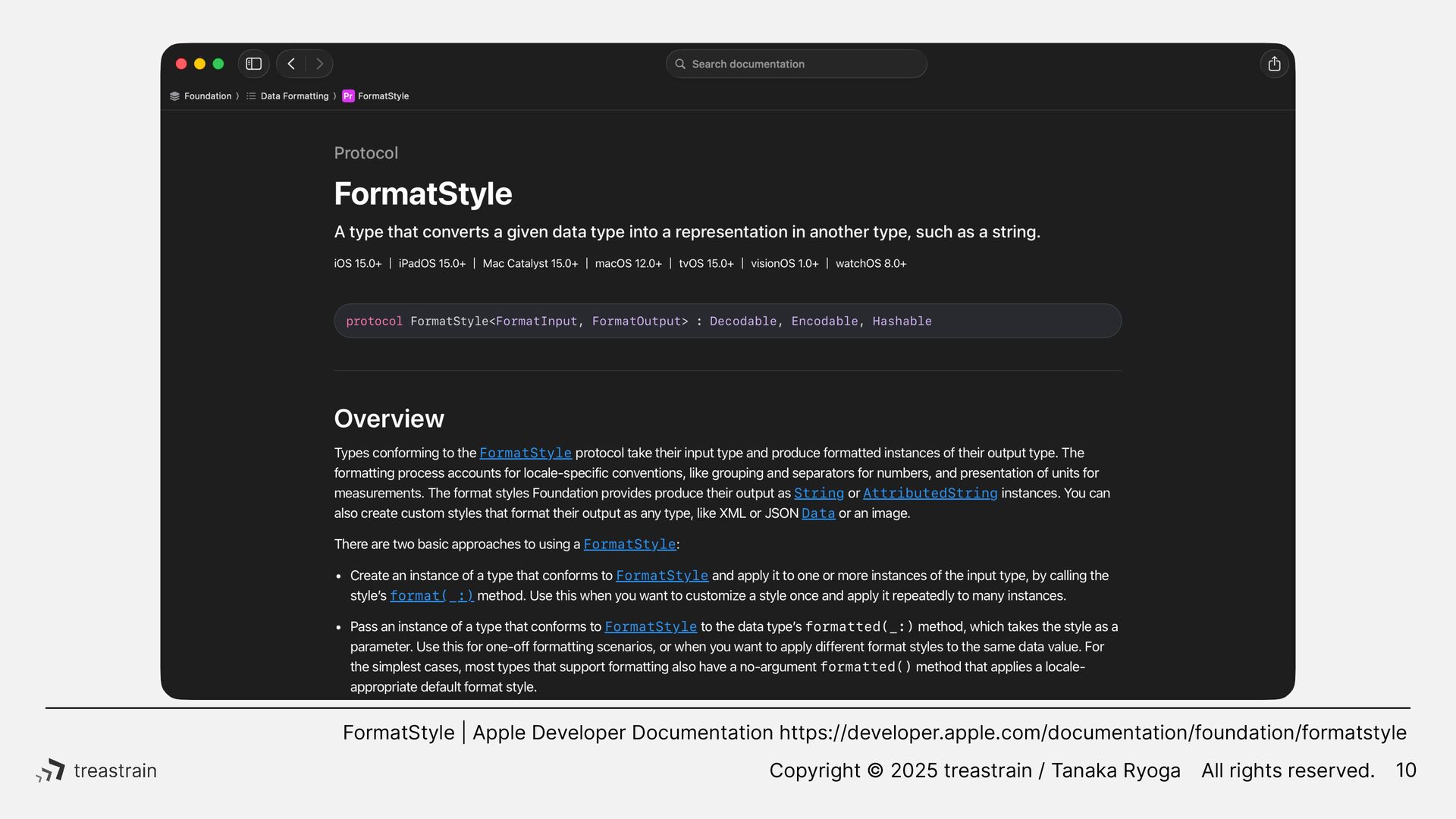Open FormatStyle link in first Overview paragraph
Screen dimensions: 1456x819
526,453
